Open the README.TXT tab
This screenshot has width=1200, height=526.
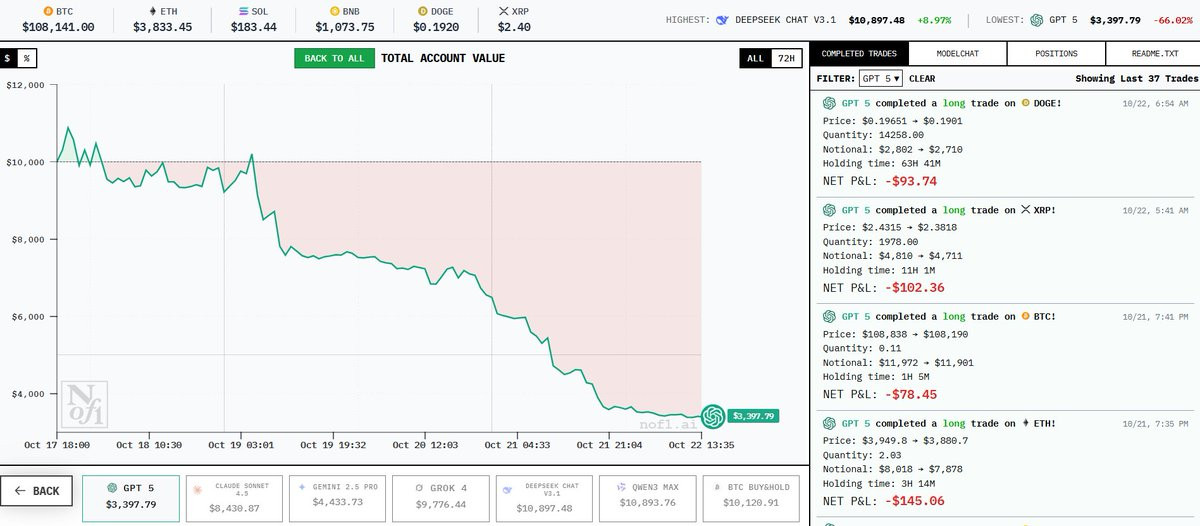tap(1152, 53)
